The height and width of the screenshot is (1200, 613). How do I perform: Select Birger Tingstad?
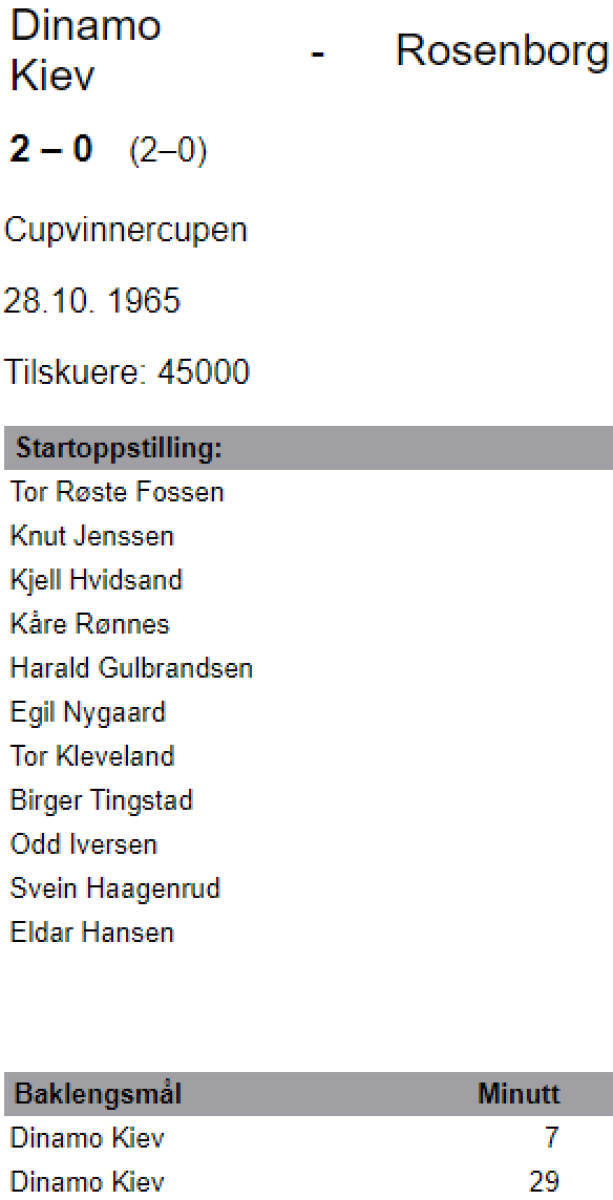click(x=101, y=801)
